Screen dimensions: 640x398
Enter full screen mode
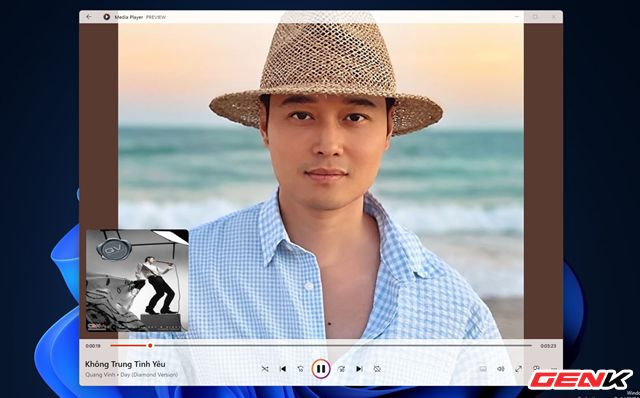[518, 369]
